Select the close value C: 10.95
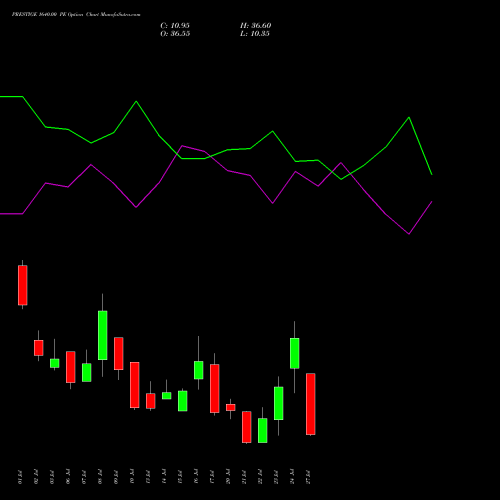Screen dimensions: 500x500 (x=175, y=26)
